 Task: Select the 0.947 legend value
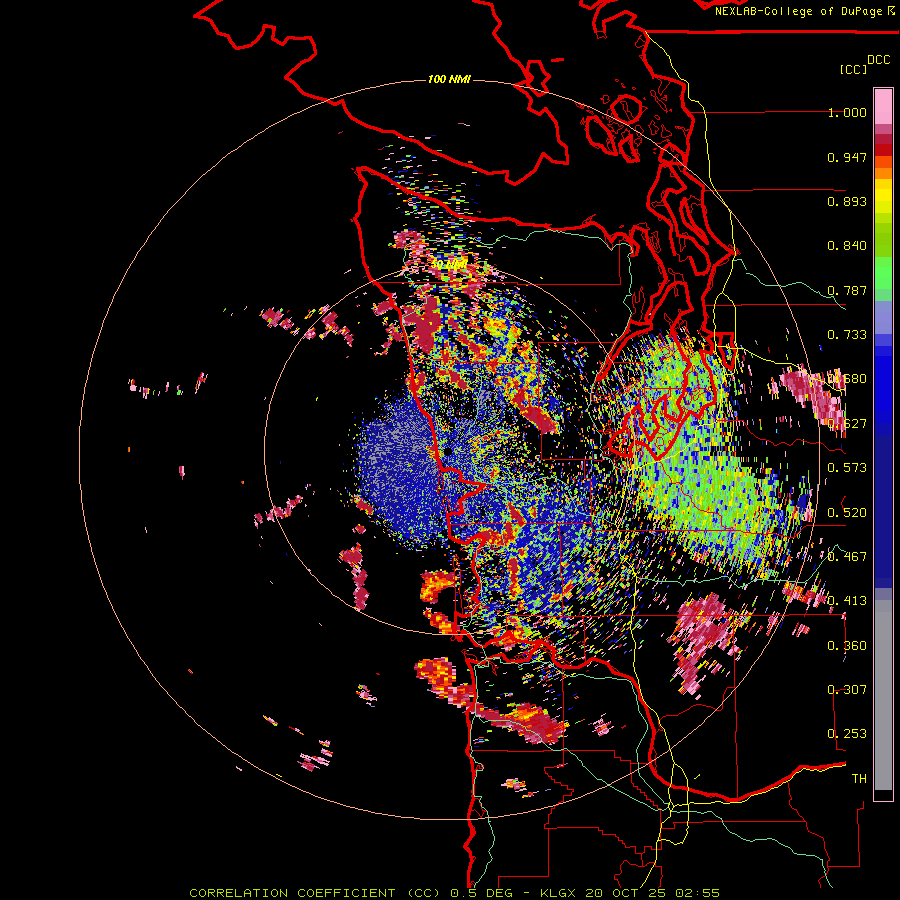click(847, 157)
